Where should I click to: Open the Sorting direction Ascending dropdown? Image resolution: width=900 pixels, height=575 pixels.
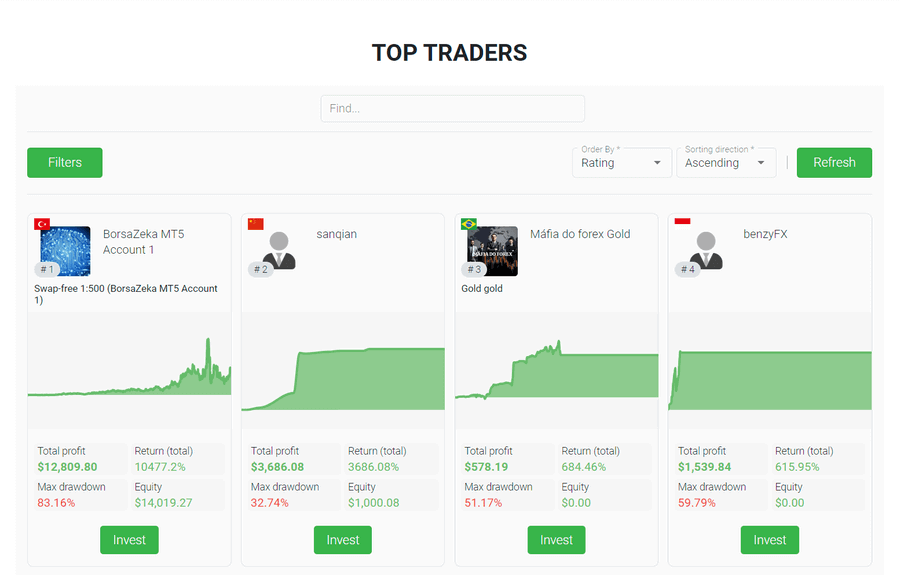[x=726, y=162]
